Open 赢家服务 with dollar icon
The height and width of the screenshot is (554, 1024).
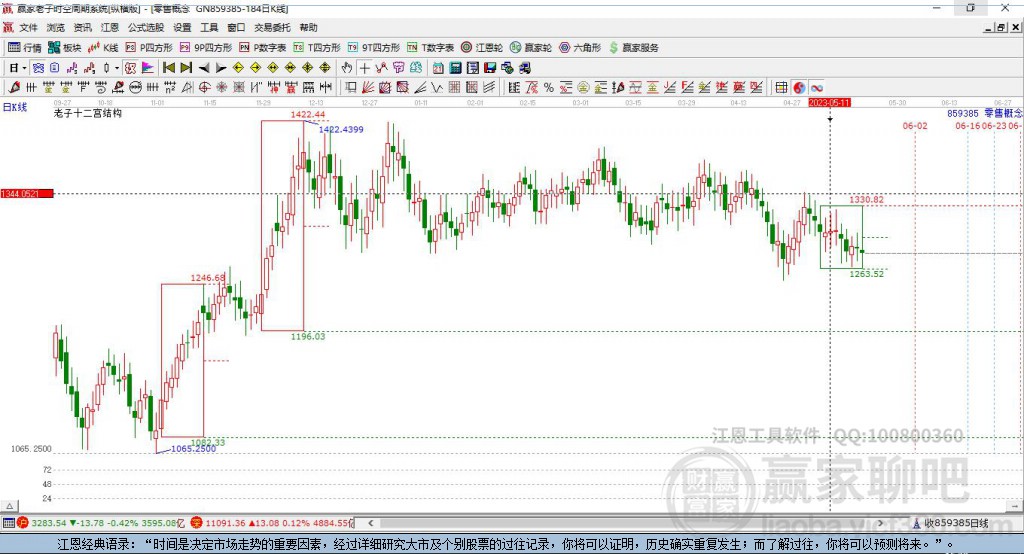pyautogui.click(x=634, y=48)
